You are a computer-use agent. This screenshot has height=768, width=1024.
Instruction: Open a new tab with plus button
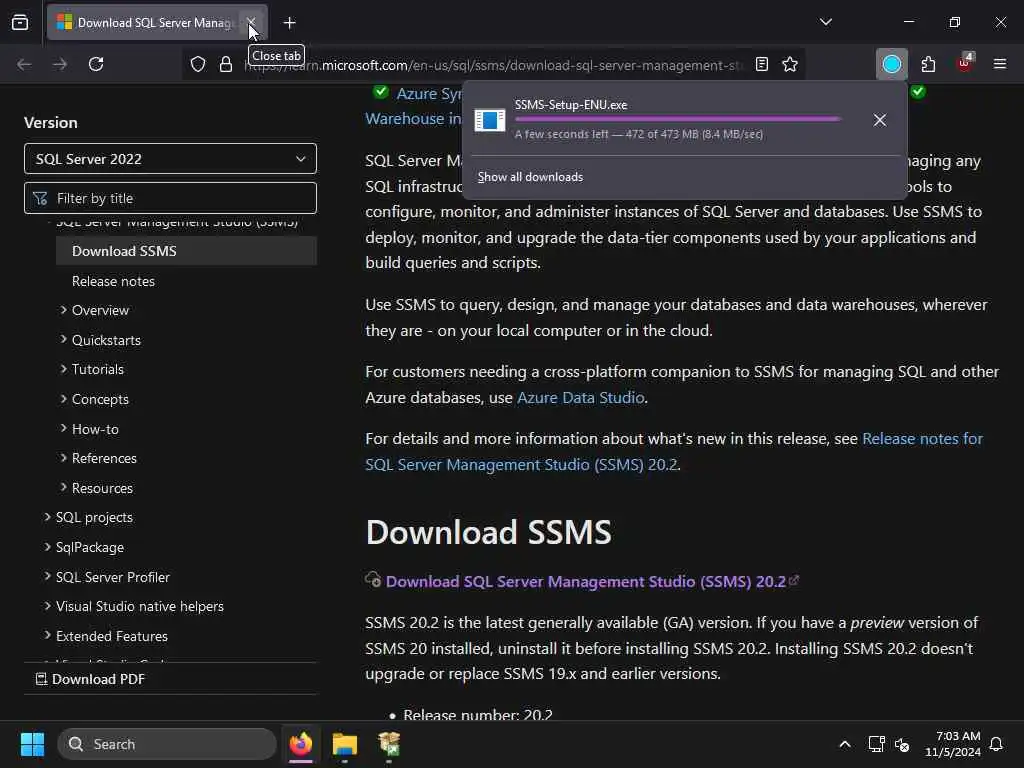pos(289,23)
